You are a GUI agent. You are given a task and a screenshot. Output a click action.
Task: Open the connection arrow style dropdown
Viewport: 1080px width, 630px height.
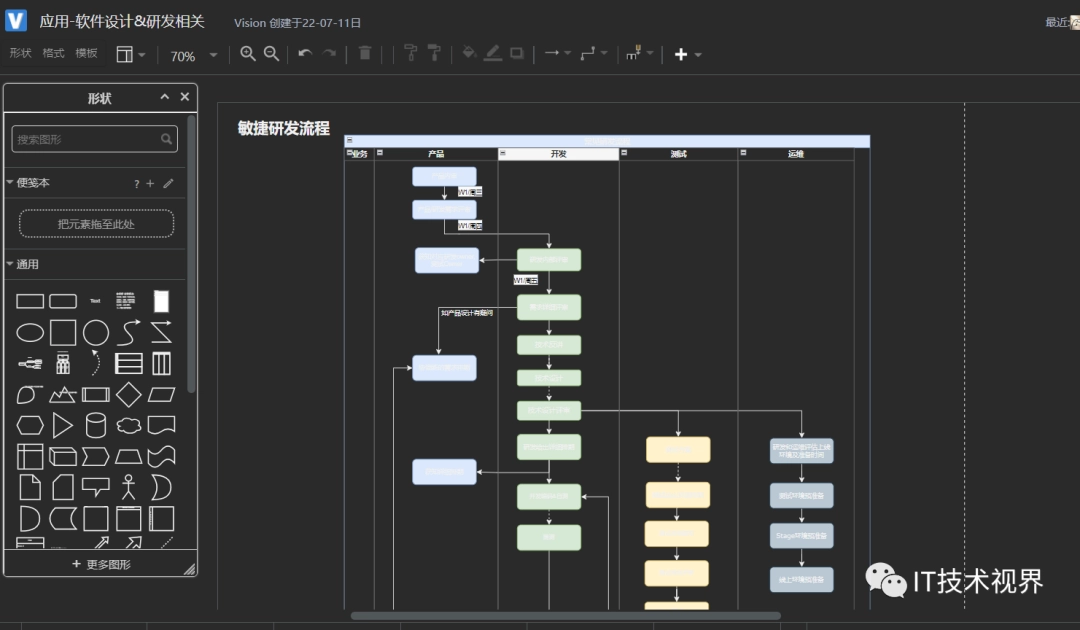557,53
